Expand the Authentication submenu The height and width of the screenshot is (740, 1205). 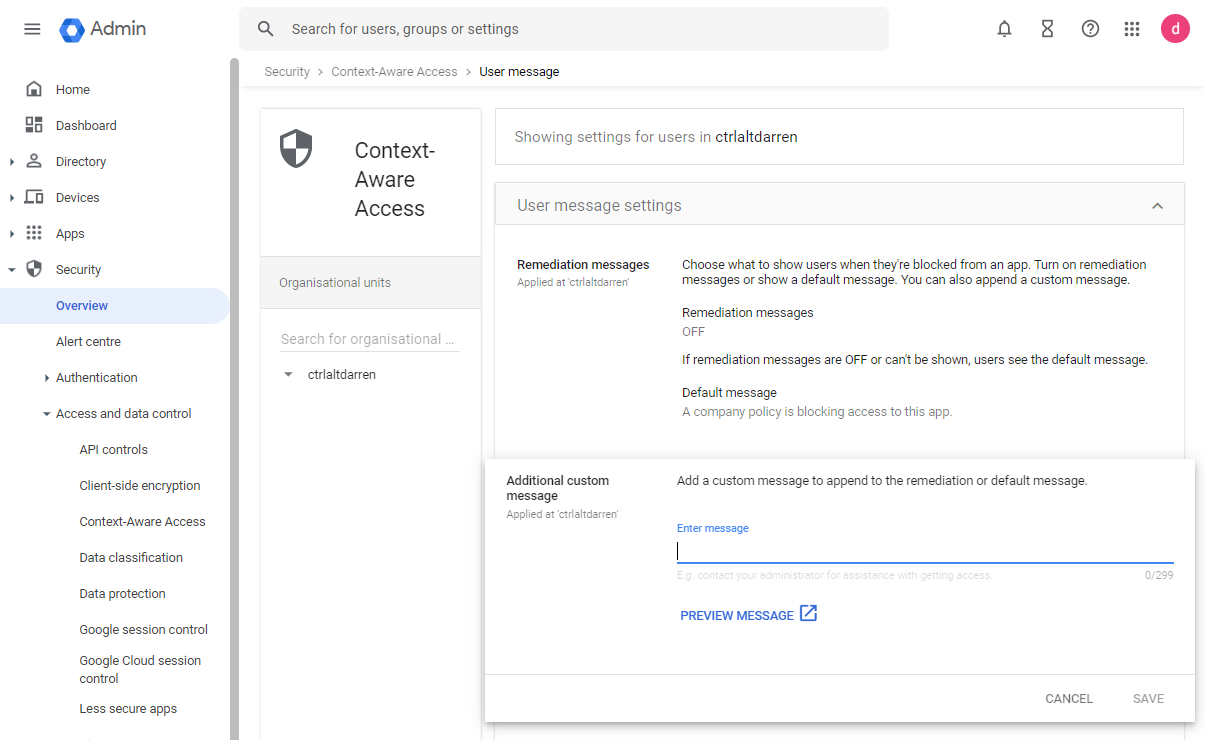pyautogui.click(x=47, y=378)
